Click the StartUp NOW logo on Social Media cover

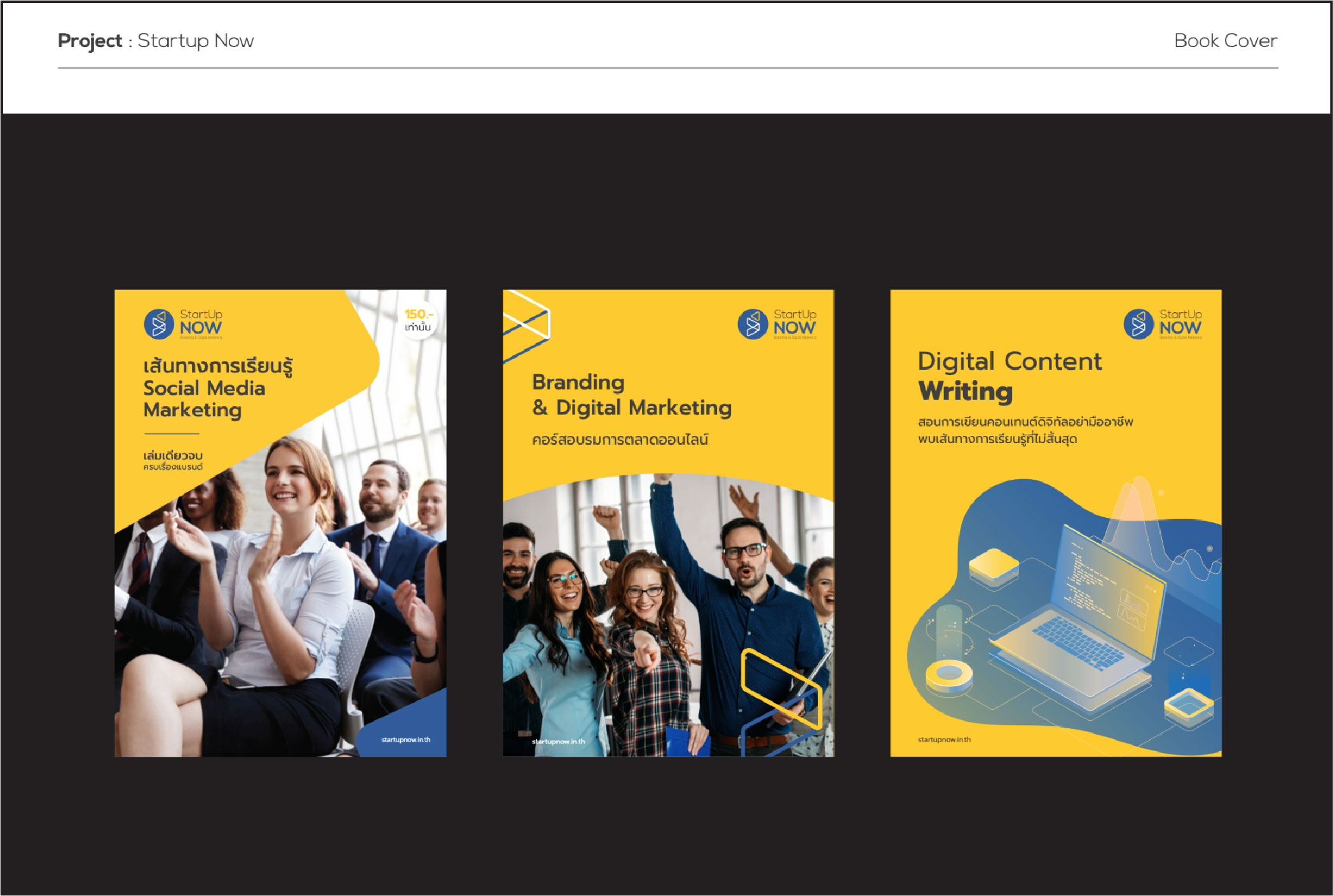tap(183, 324)
